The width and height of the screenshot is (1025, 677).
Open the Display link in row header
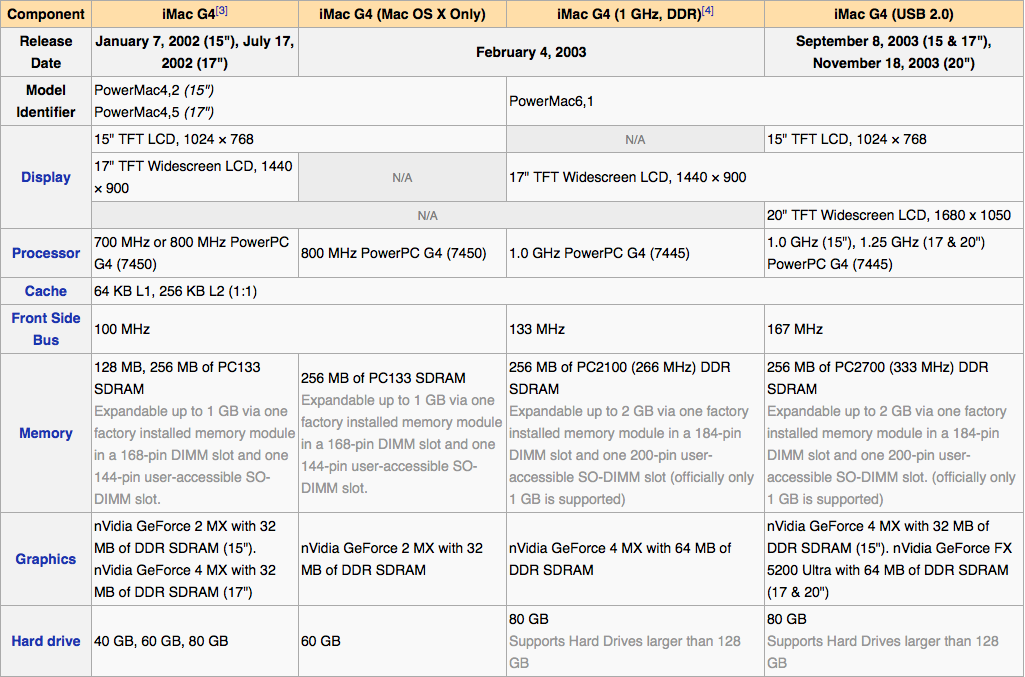[46, 177]
